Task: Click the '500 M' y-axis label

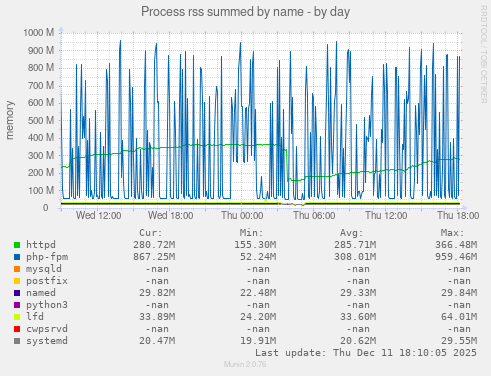Action: (x=41, y=120)
